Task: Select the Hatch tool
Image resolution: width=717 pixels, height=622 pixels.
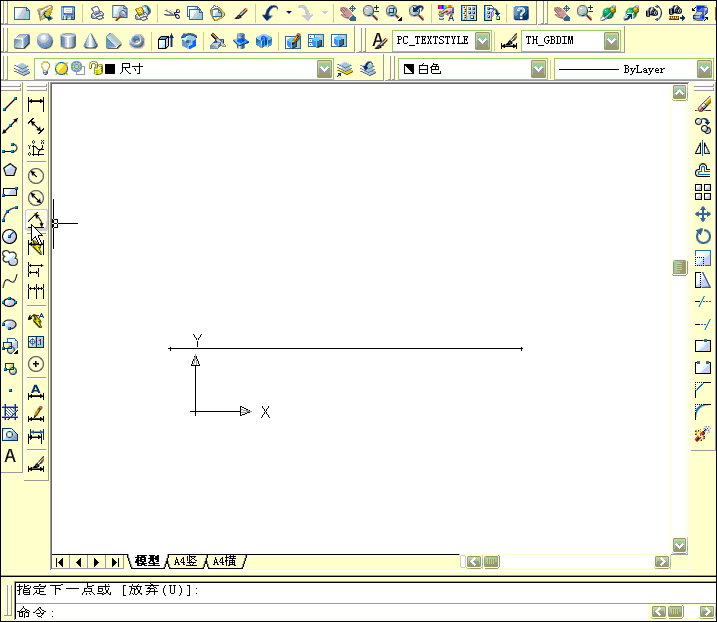Action: [10, 412]
